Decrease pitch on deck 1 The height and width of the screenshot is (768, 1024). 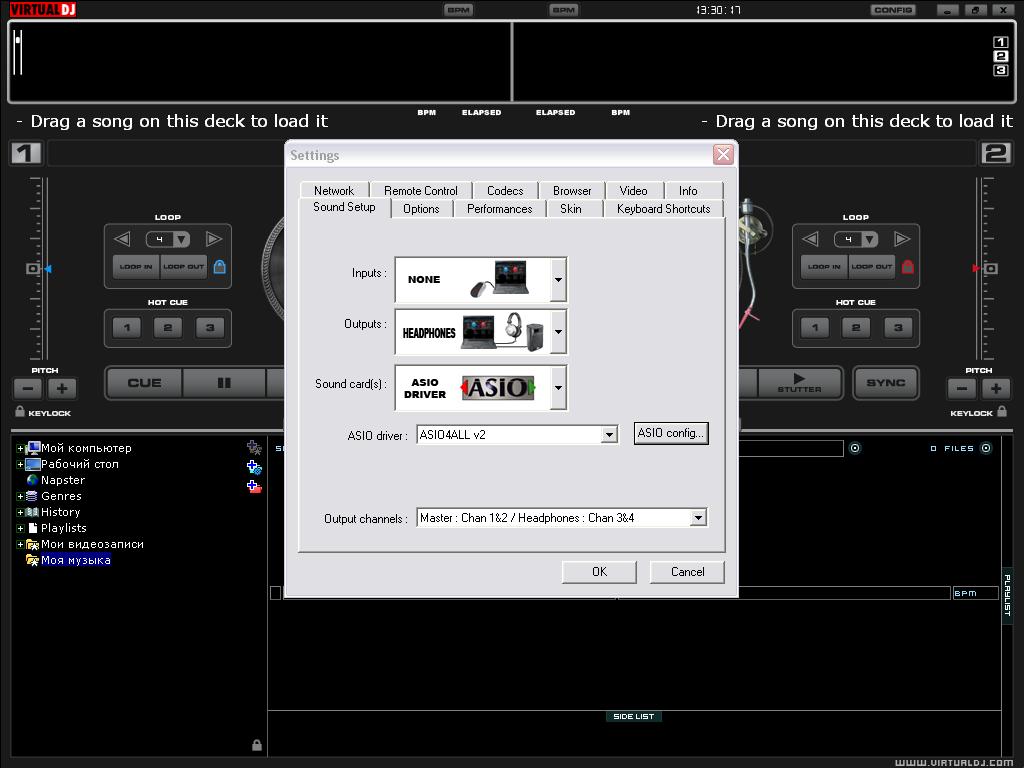[x=28, y=389]
